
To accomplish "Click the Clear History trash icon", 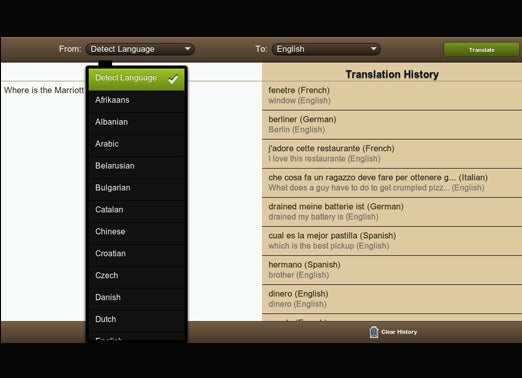I will [374, 332].
